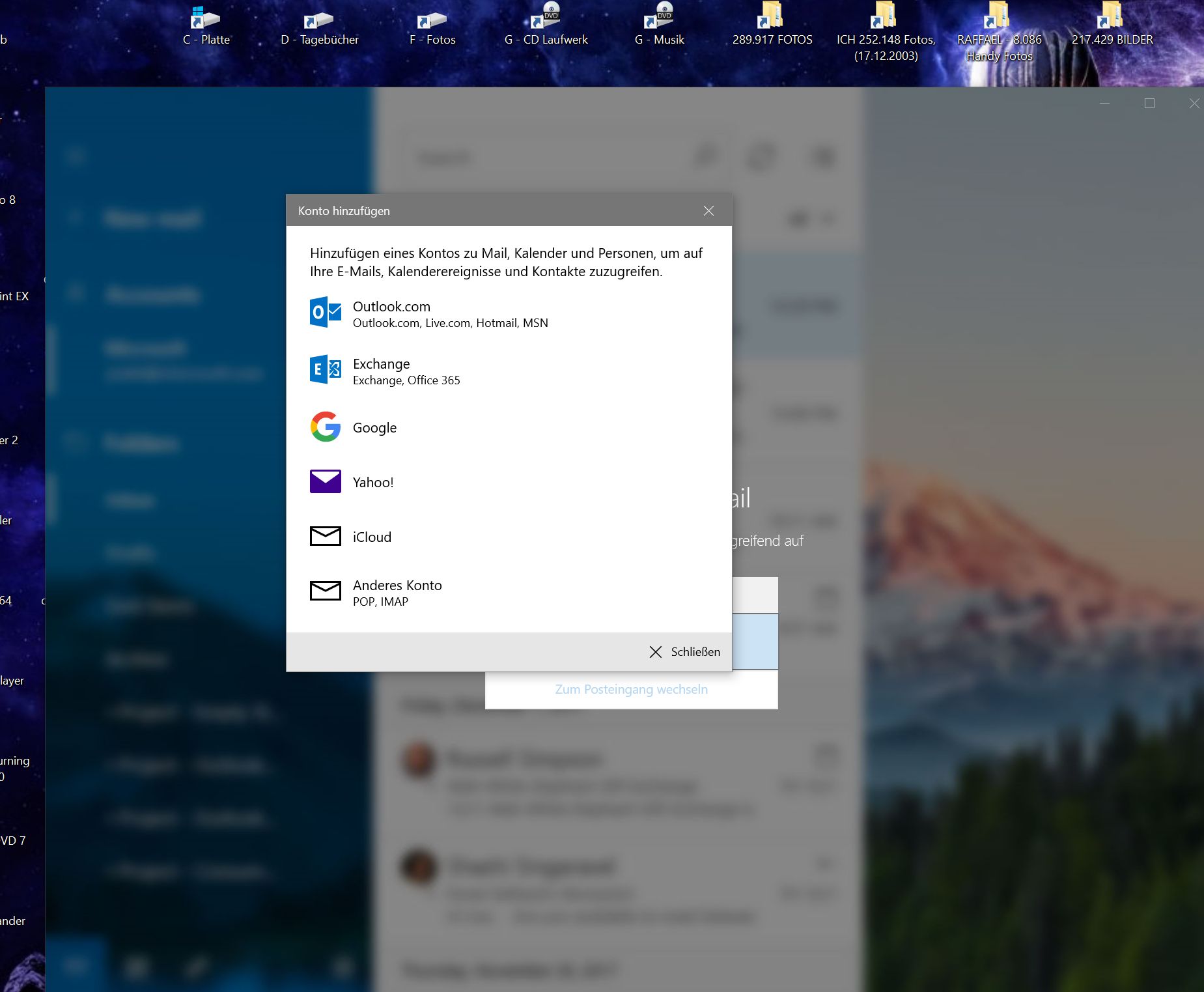Open the C - Platte desktop shortcut
The width and height of the screenshot is (1204, 992).
click(206, 26)
